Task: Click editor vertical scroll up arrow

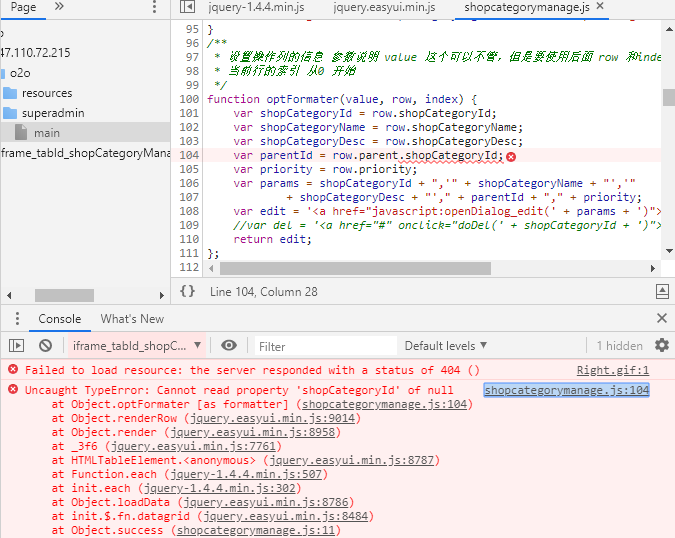Action: point(669,29)
